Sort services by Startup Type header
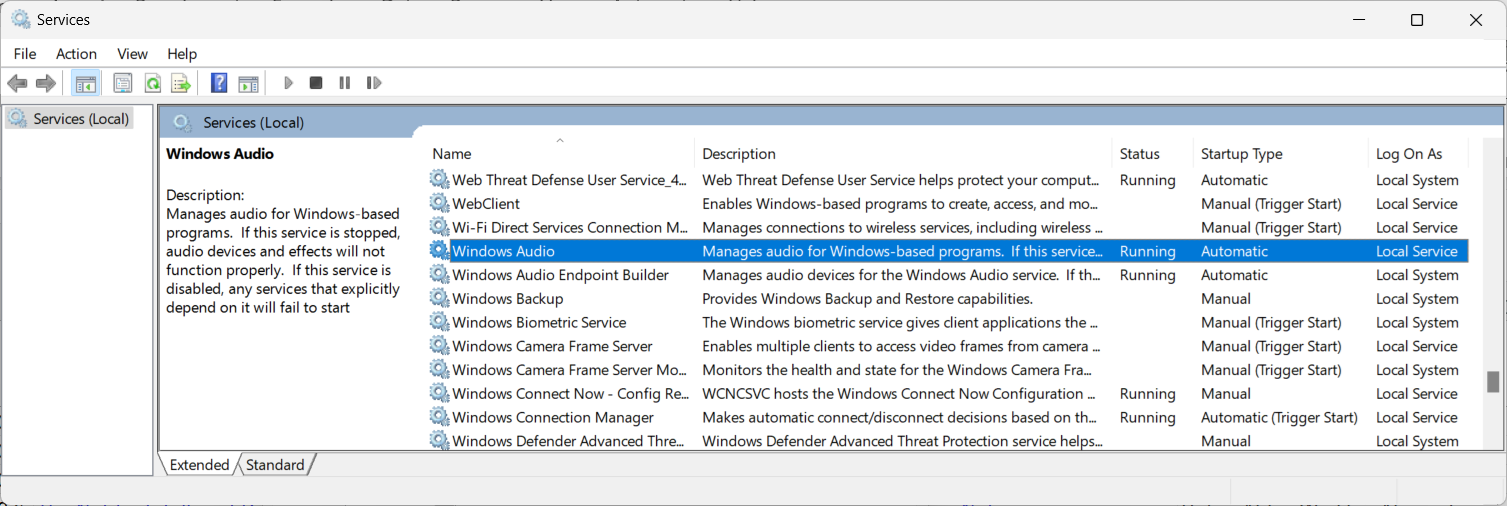1507x506 pixels. [1241, 154]
